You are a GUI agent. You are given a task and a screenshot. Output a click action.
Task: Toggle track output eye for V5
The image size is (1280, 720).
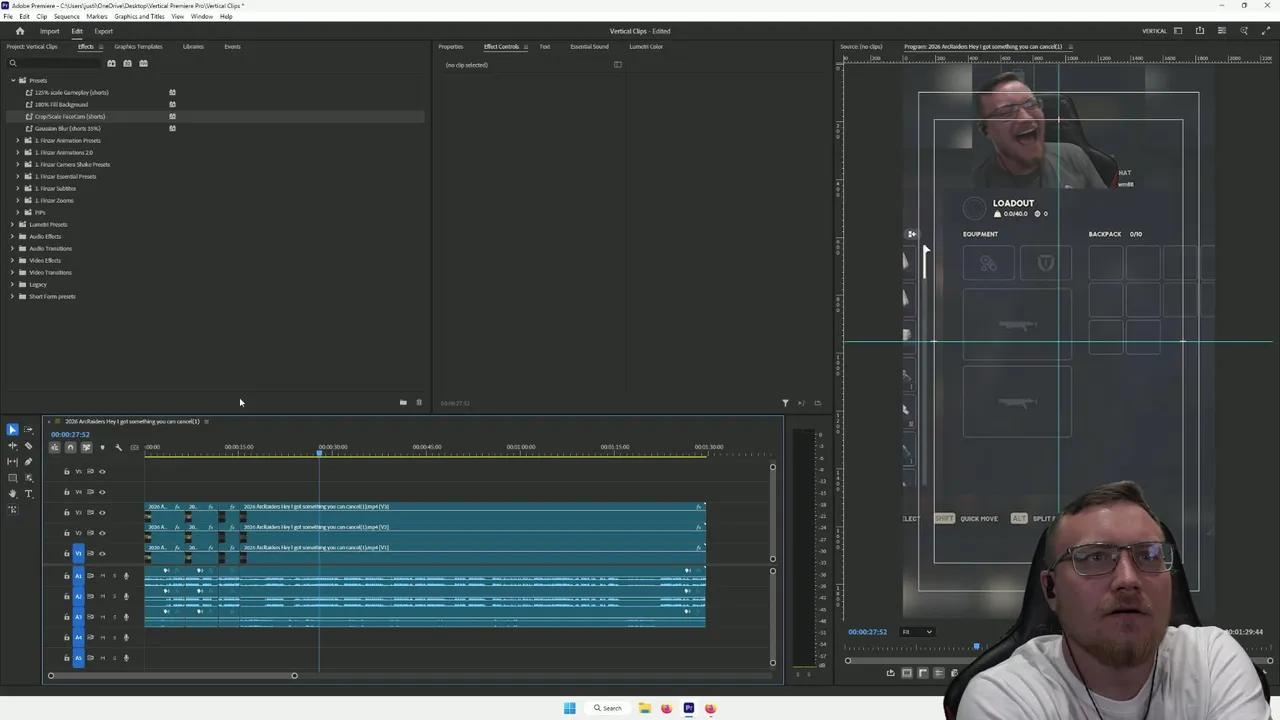(102, 471)
